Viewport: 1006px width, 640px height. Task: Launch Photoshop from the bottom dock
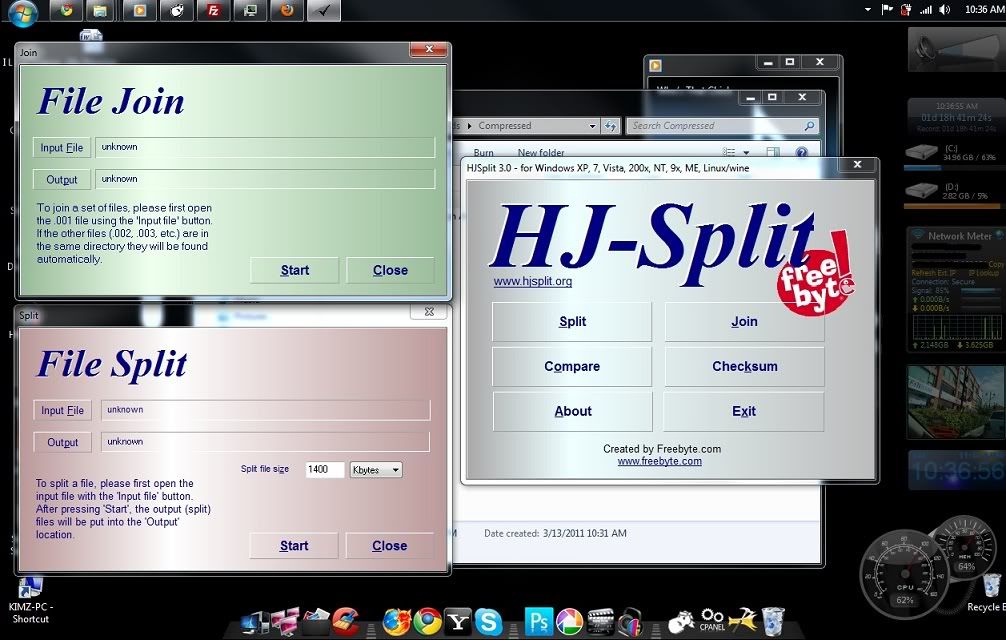pyautogui.click(x=539, y=621)
